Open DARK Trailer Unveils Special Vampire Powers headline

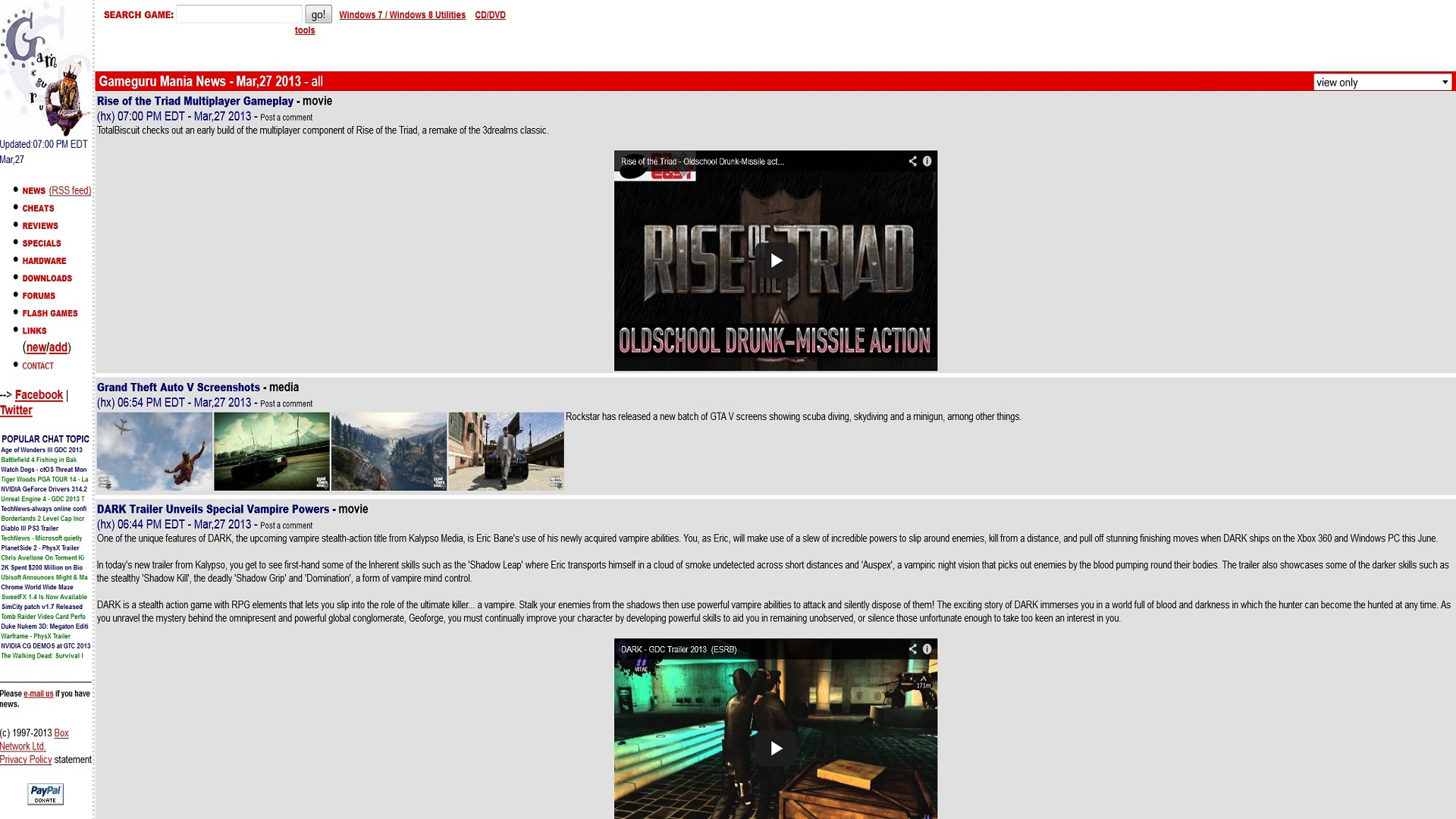tap(213, 510)
